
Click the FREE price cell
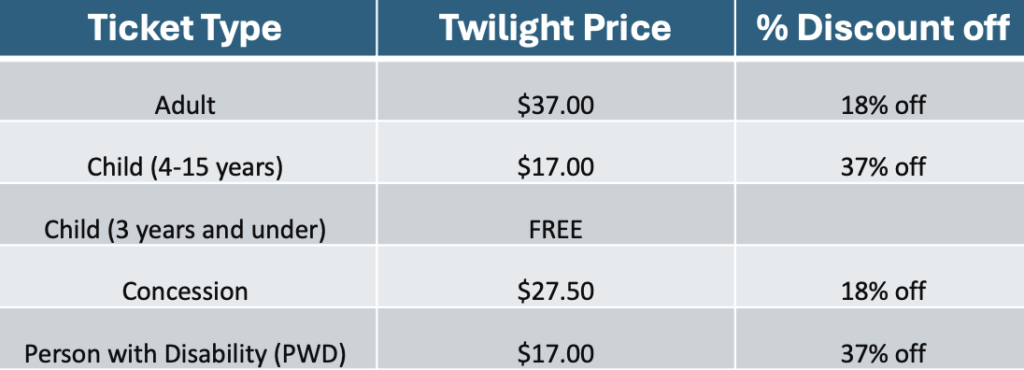click(x=556, y=215)
